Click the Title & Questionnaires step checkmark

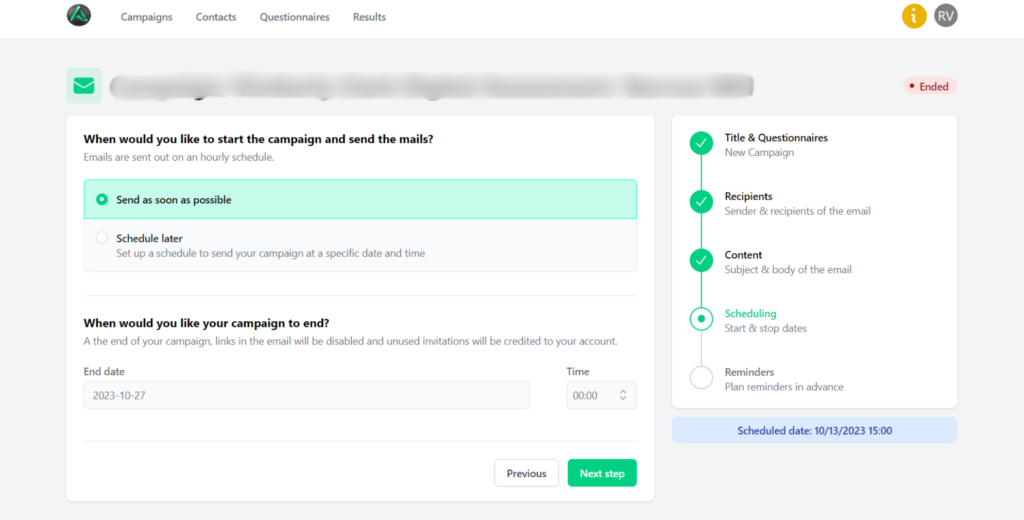(701, 144)
